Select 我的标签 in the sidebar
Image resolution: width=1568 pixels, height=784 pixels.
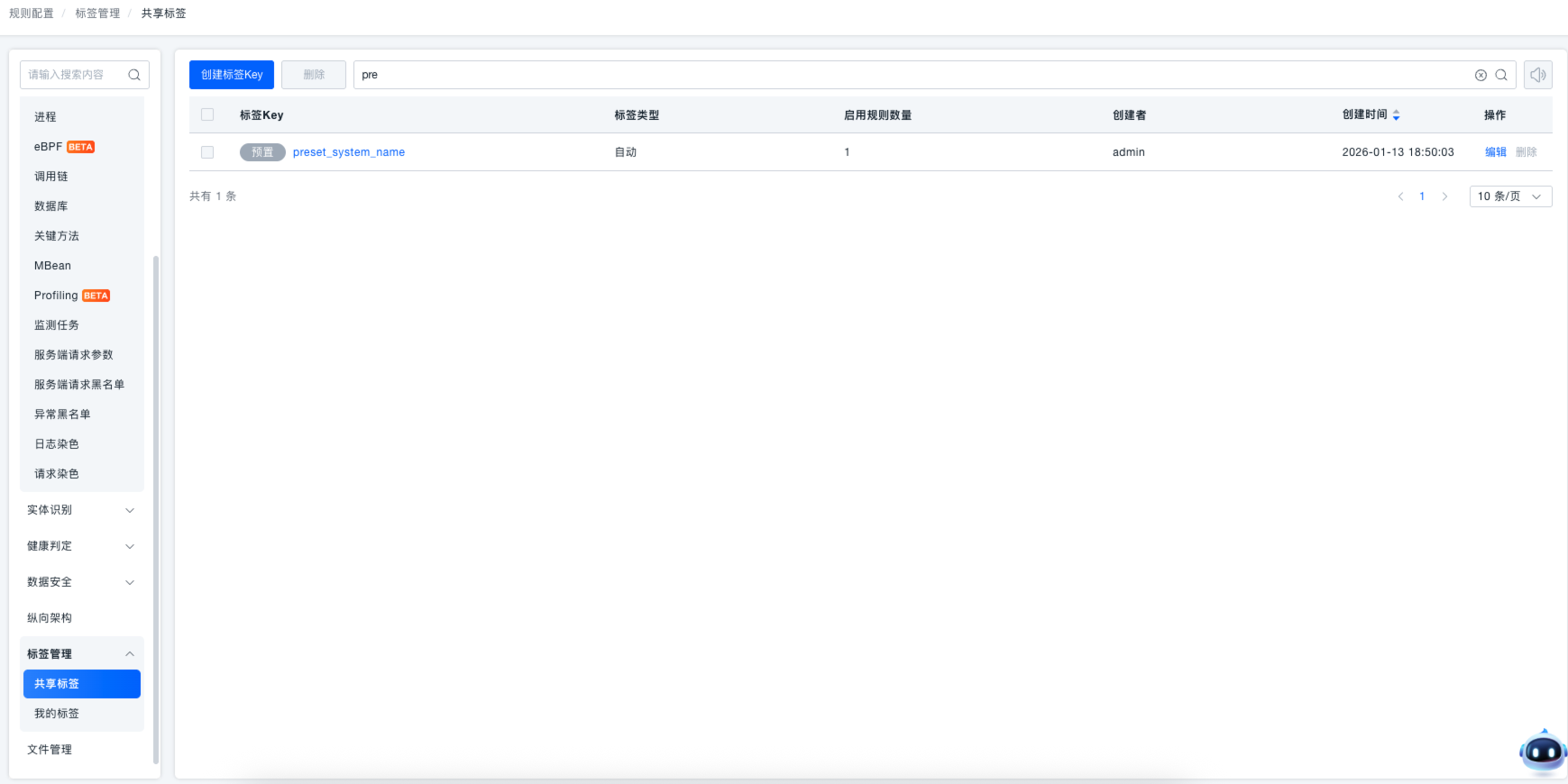(57, 714)
